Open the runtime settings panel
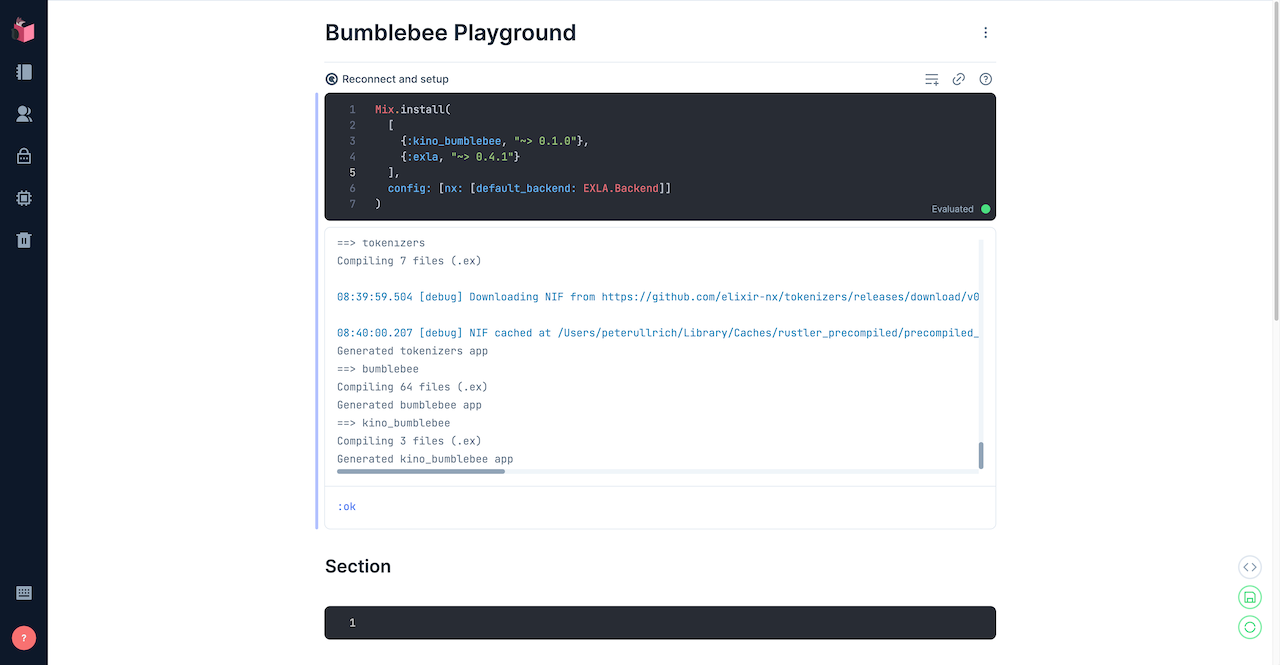Viewport: 1280px width, 665px height. click(23, 198)
